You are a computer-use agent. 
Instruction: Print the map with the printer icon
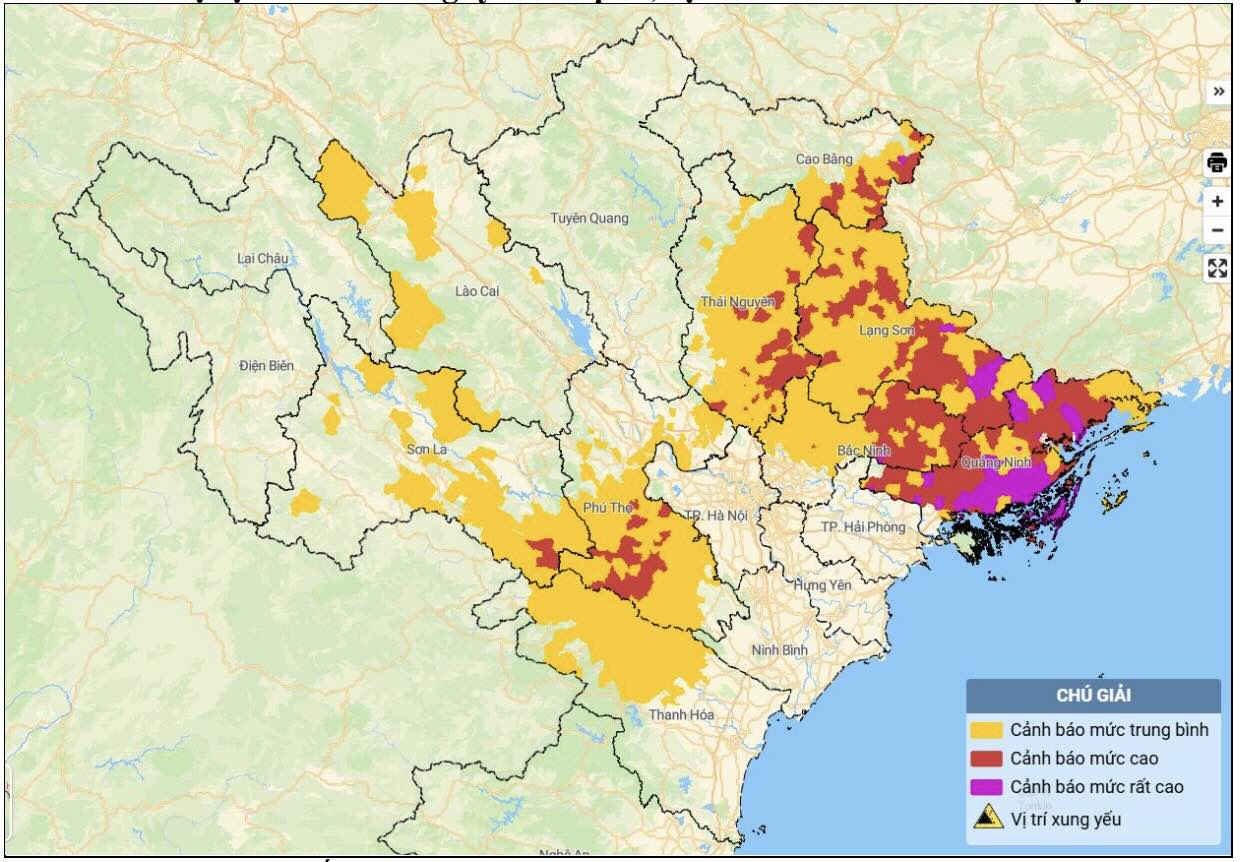click(x=1217, y=163)
